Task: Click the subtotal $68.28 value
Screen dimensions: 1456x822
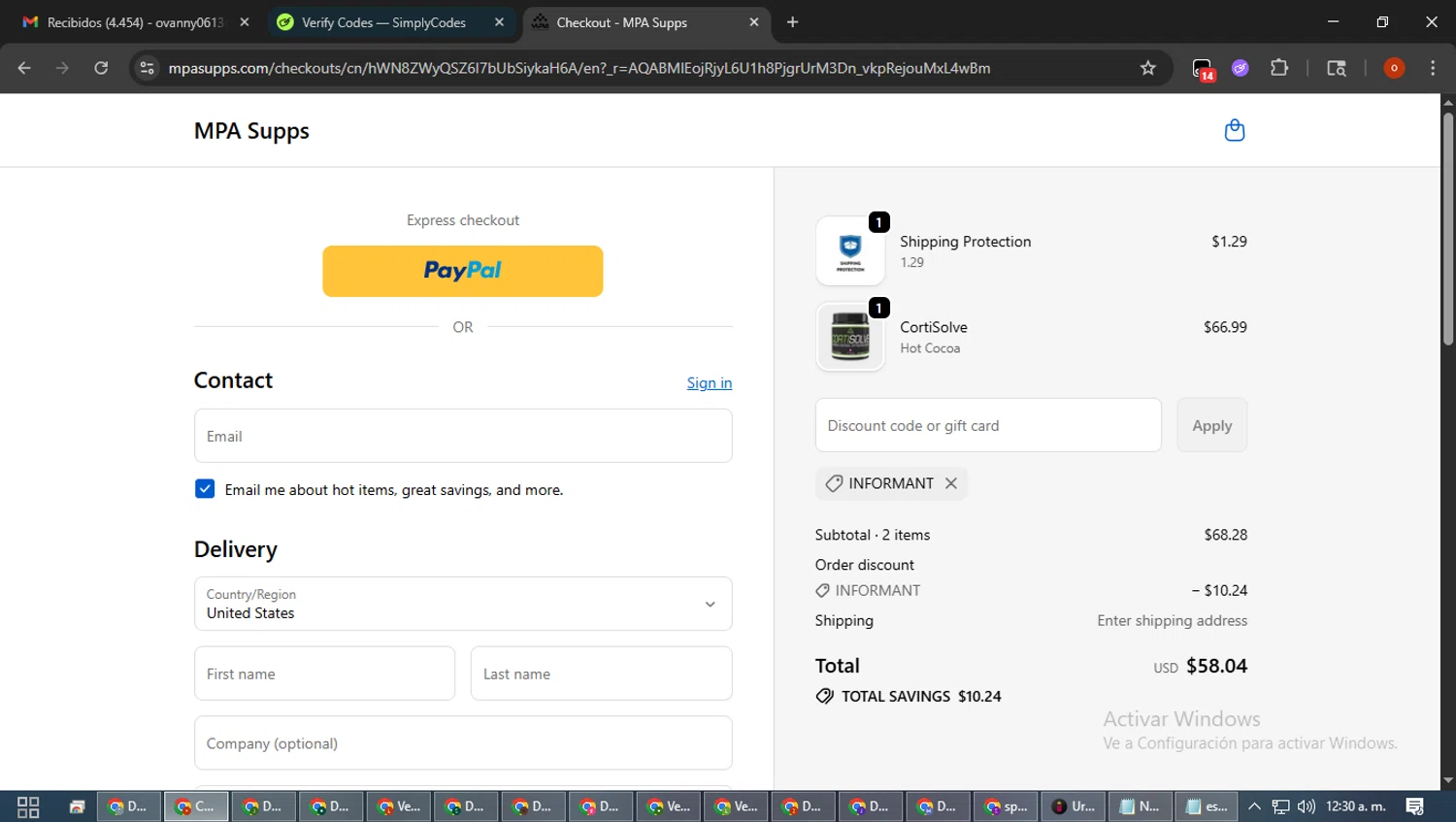Action: 1226,535
